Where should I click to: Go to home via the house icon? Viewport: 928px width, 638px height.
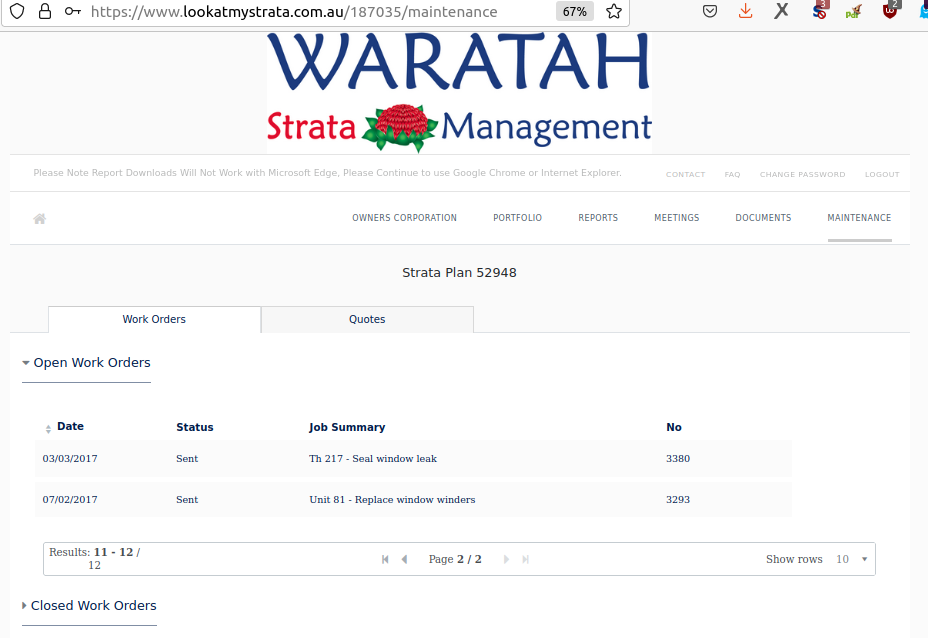coord(40,218)
